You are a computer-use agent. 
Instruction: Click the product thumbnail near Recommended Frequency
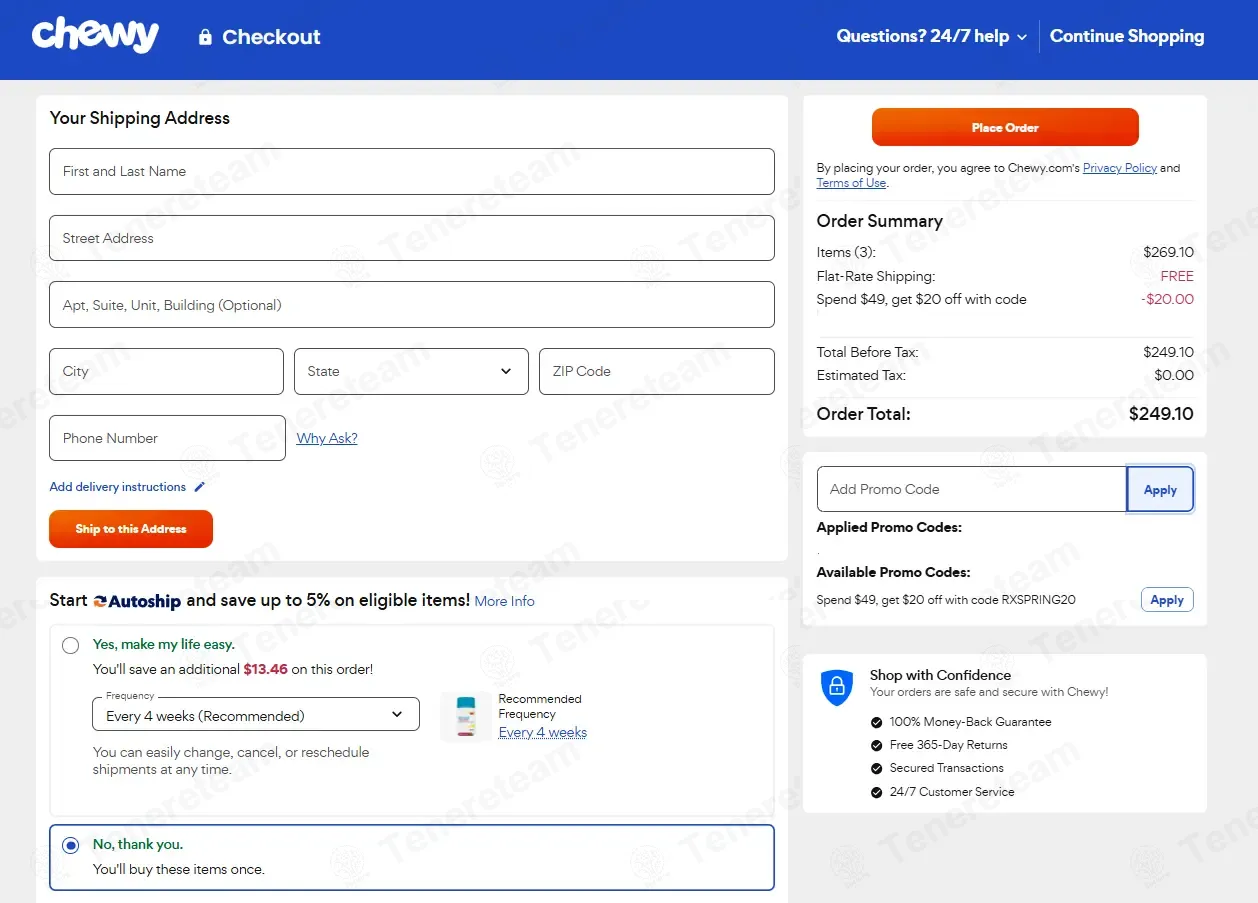coord(466,716)
